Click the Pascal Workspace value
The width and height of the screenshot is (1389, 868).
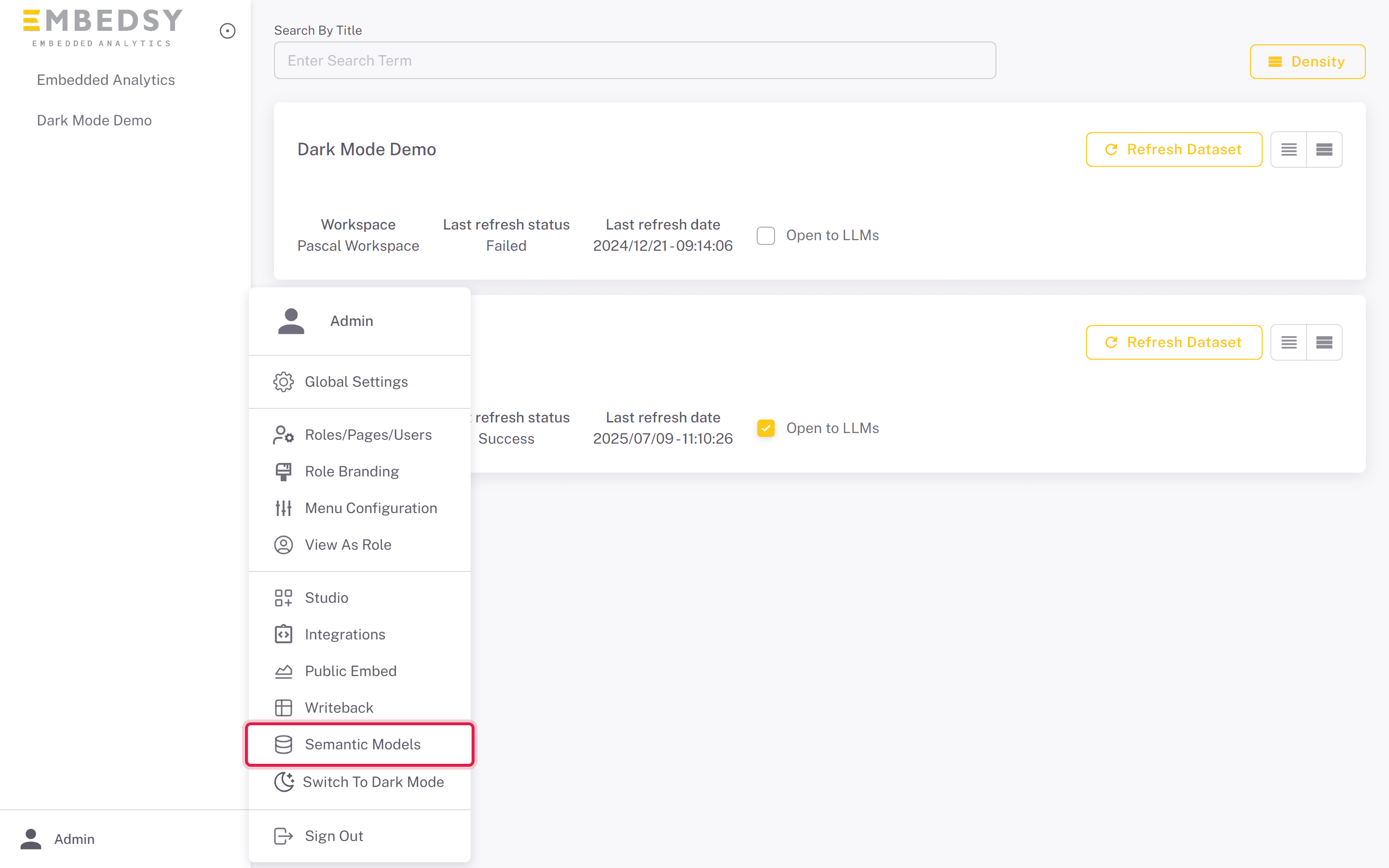pyautogui.click(x=358, y=246)
